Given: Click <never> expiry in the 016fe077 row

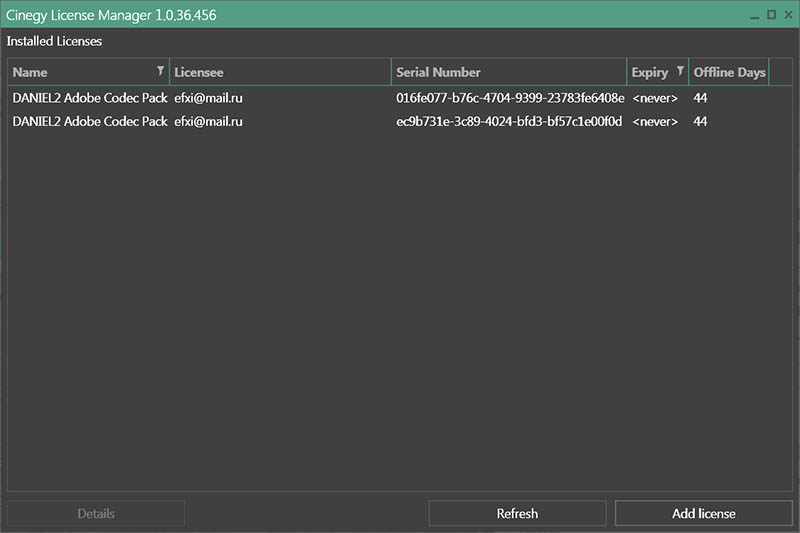Looking at the screenshot, I should tap(655, 98).
